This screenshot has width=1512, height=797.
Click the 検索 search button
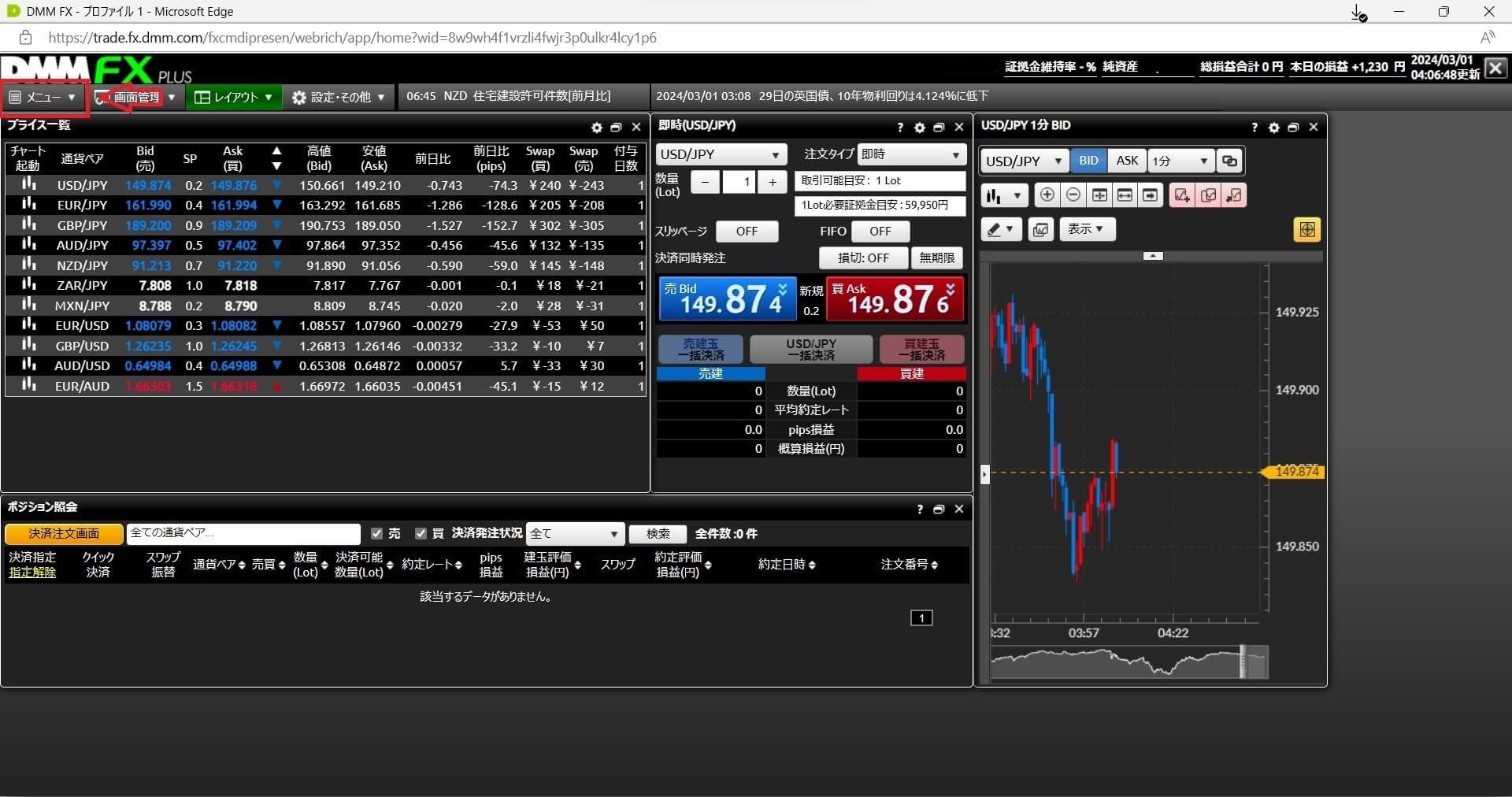click(x=658, y=534)
